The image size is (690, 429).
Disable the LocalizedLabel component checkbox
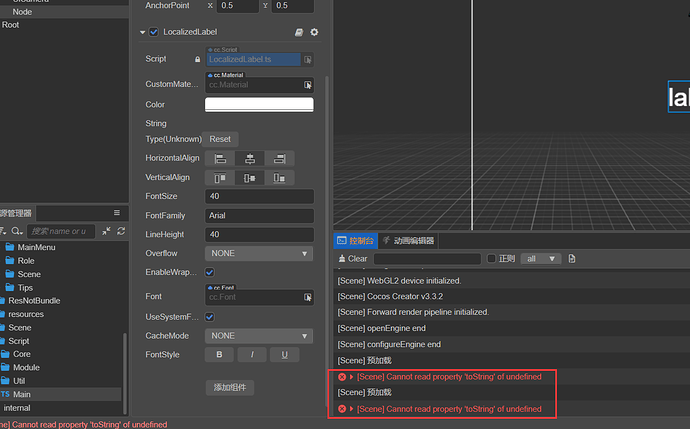pos(154,32)
